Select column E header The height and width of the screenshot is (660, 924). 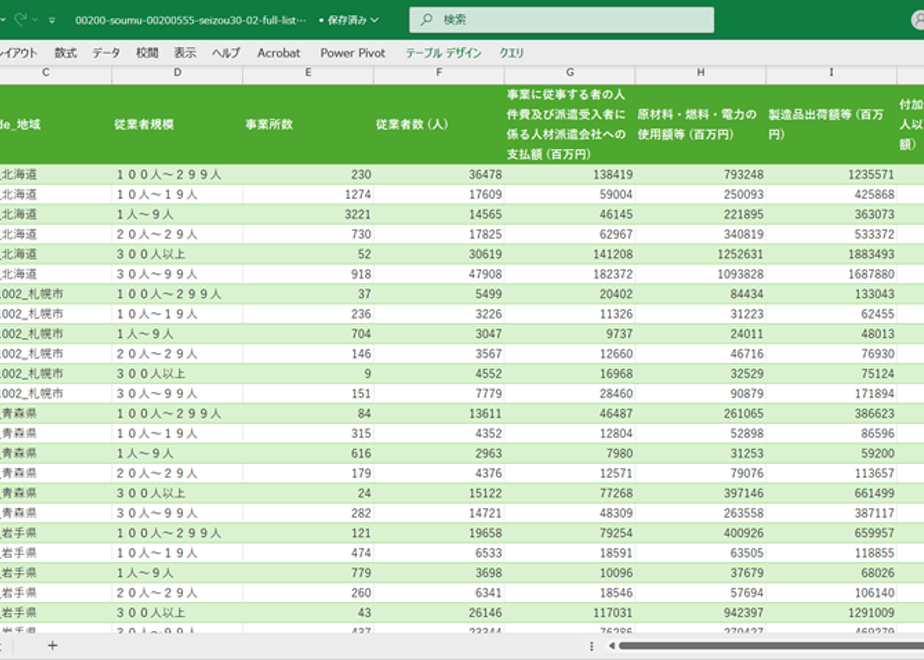(308, 73)
